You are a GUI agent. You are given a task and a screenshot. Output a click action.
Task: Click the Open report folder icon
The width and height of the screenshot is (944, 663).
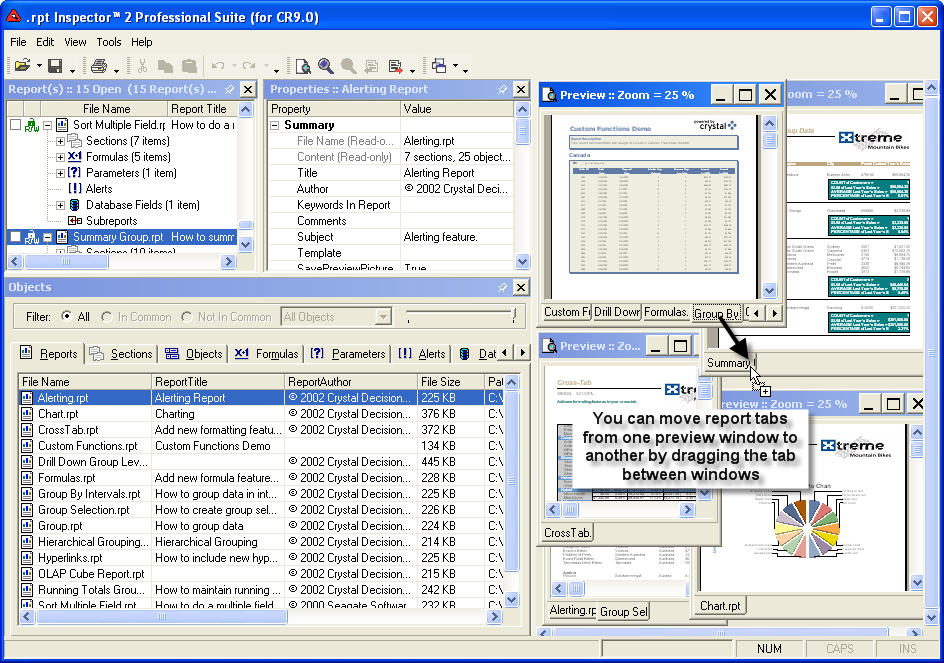coord(22,65)
